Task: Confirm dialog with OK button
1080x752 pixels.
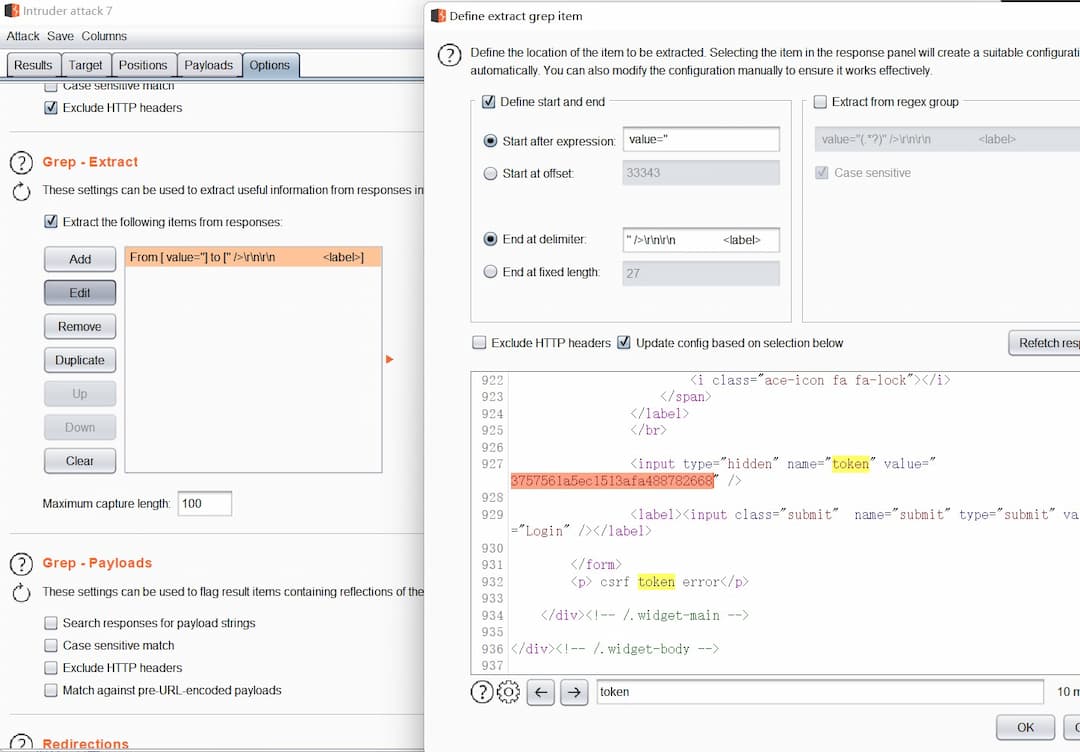Action: click(1025, 727)
